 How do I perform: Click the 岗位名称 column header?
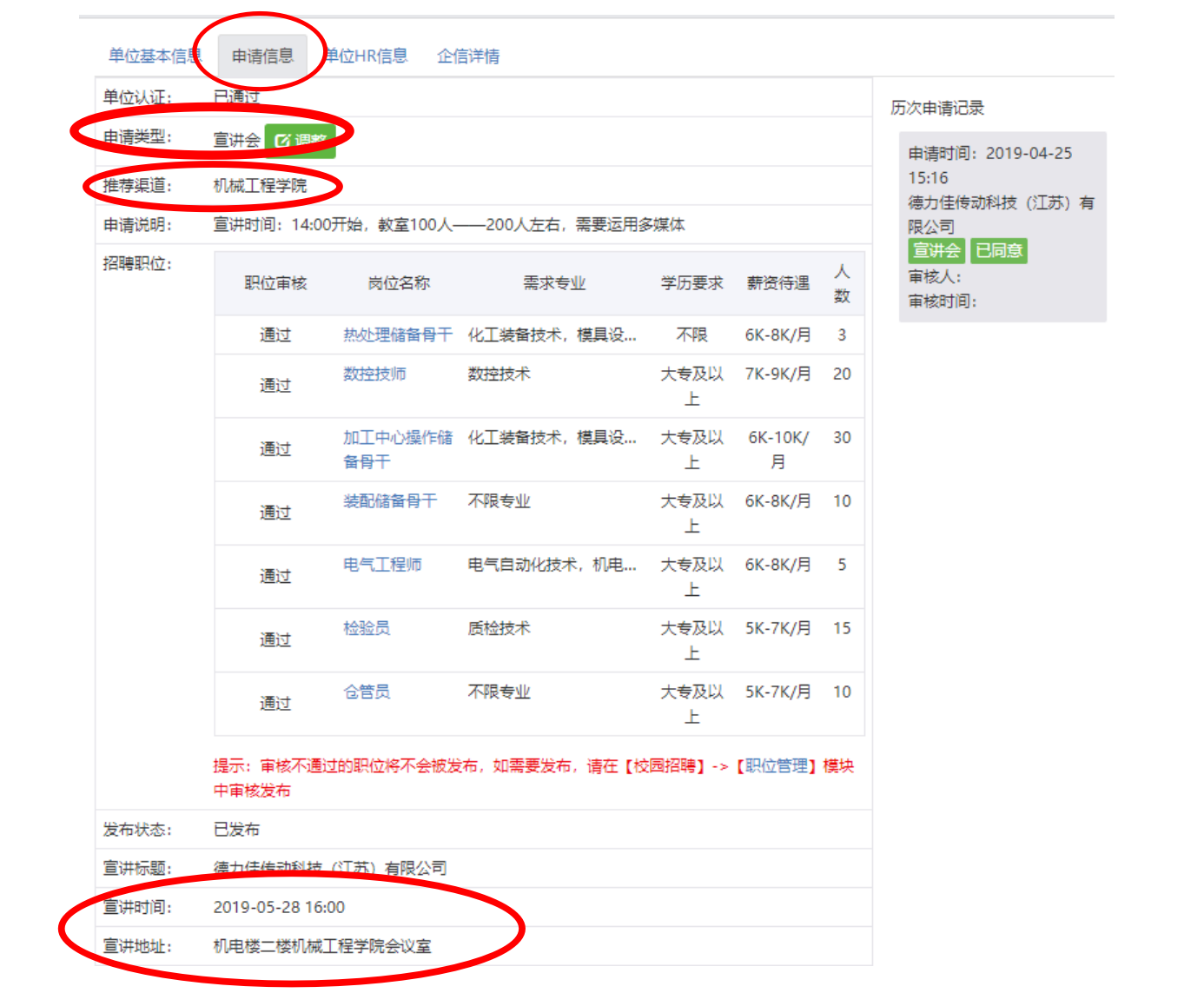398,283
